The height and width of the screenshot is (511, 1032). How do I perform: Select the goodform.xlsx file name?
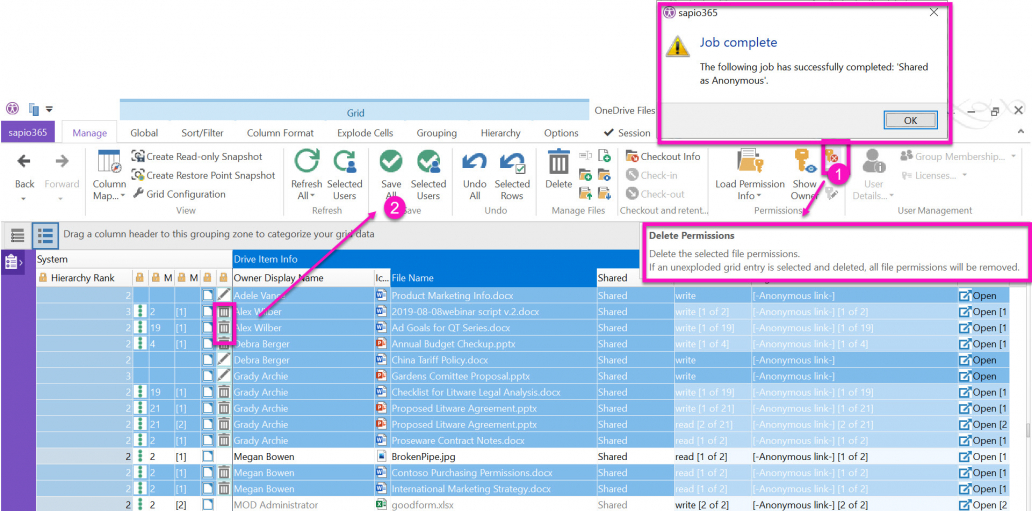coord(423,505)
